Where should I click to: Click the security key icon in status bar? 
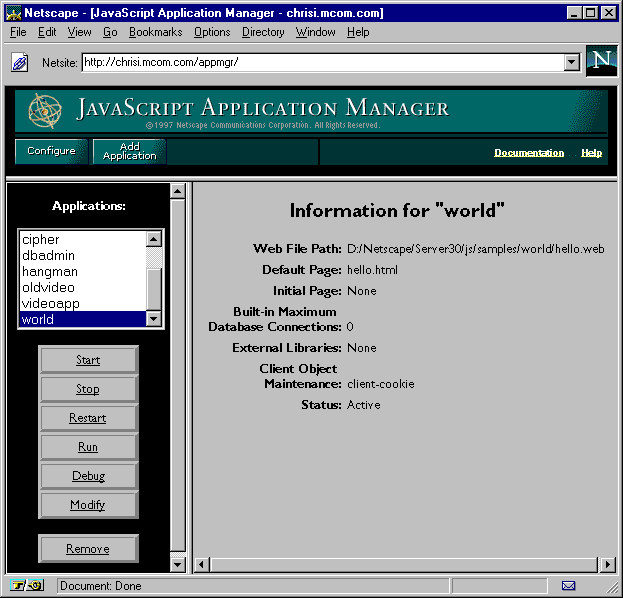point(27,586)
